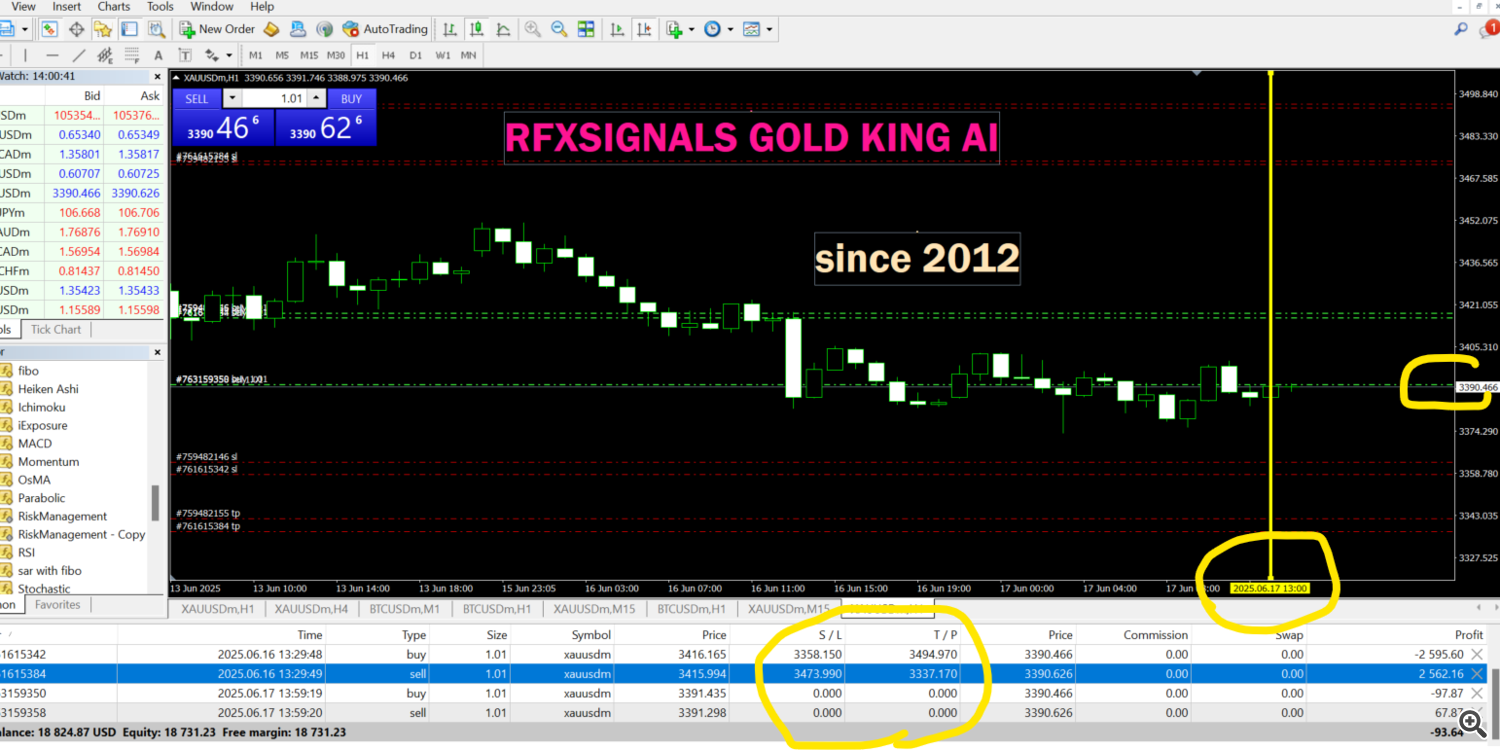
Task: Open the Tools menu
Action: pos(160,6)
